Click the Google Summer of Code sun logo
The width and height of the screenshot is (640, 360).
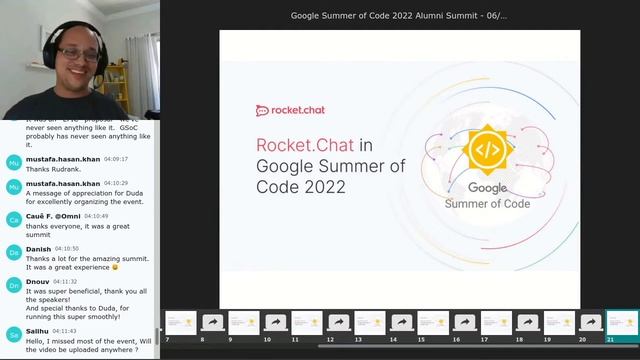488,150
